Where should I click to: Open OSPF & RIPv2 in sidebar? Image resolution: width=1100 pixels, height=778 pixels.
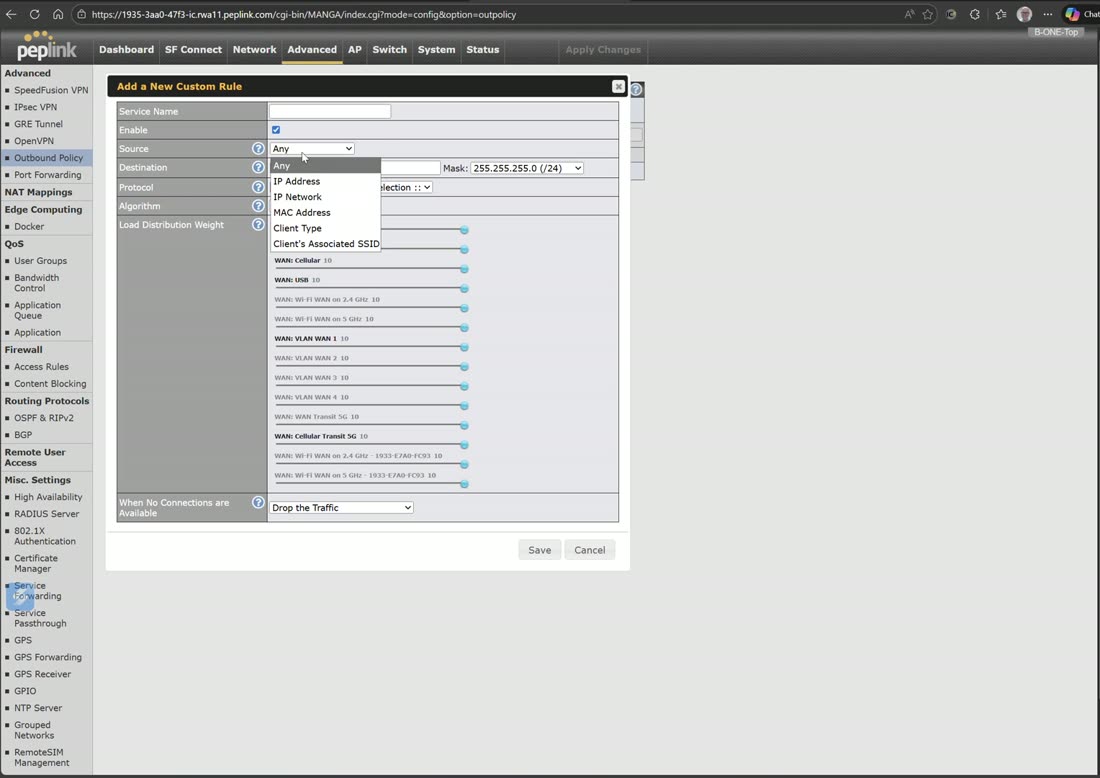click(43, 418)
